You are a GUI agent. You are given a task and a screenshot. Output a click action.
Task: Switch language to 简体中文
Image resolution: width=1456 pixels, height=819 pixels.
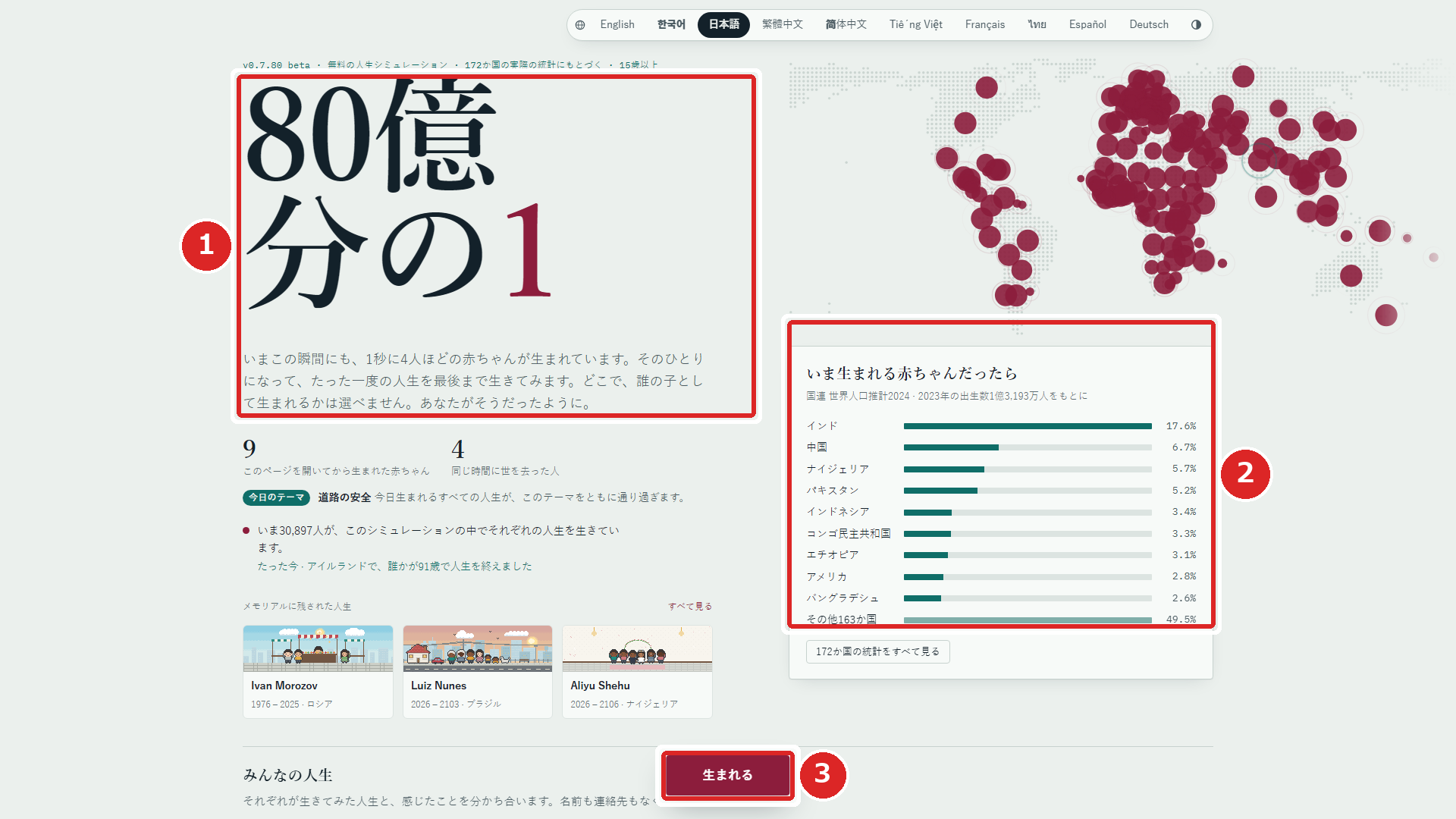(846, 25)
